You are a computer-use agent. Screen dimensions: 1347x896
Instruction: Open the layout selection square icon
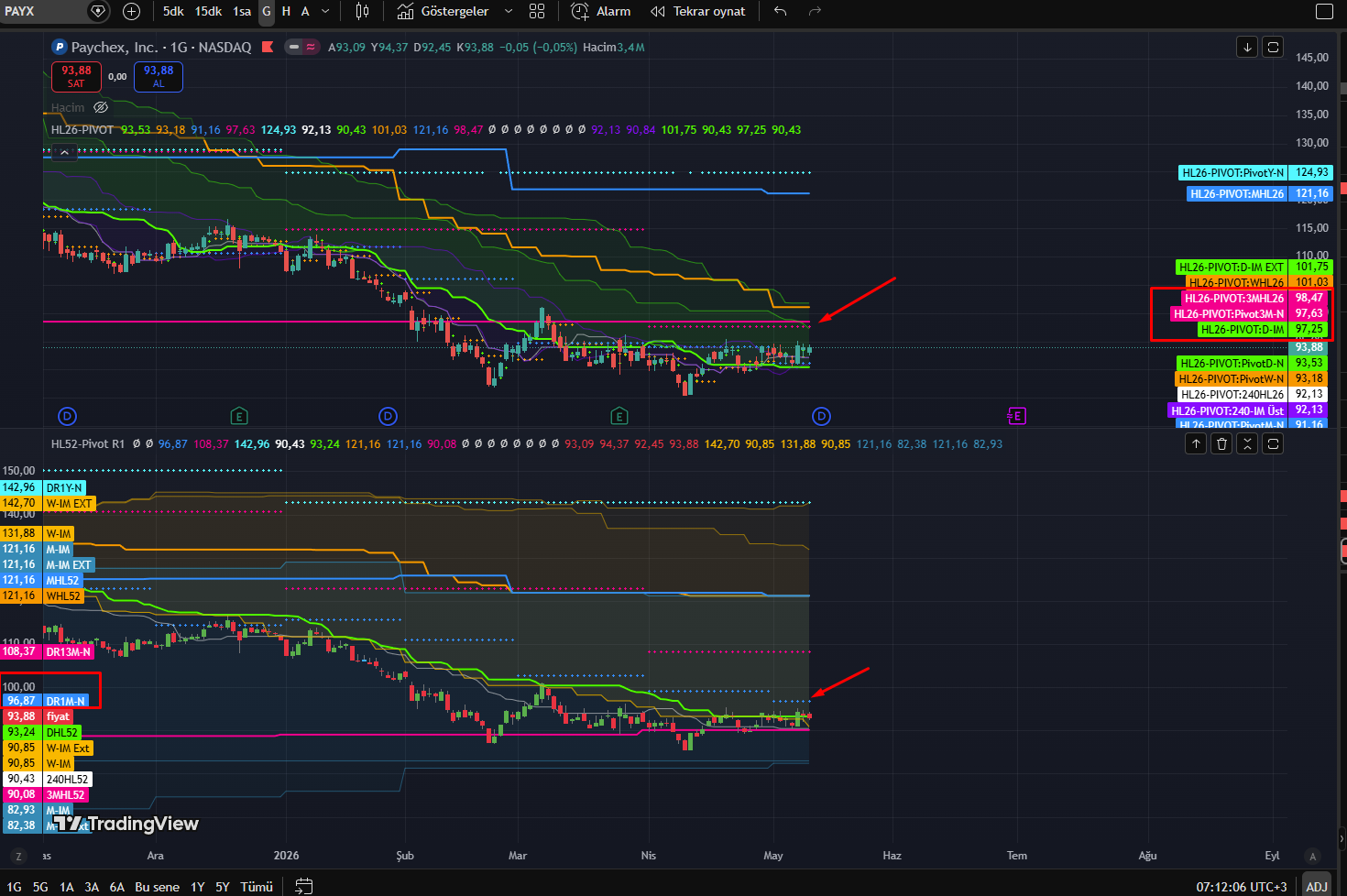click(x=1324, y=11)
